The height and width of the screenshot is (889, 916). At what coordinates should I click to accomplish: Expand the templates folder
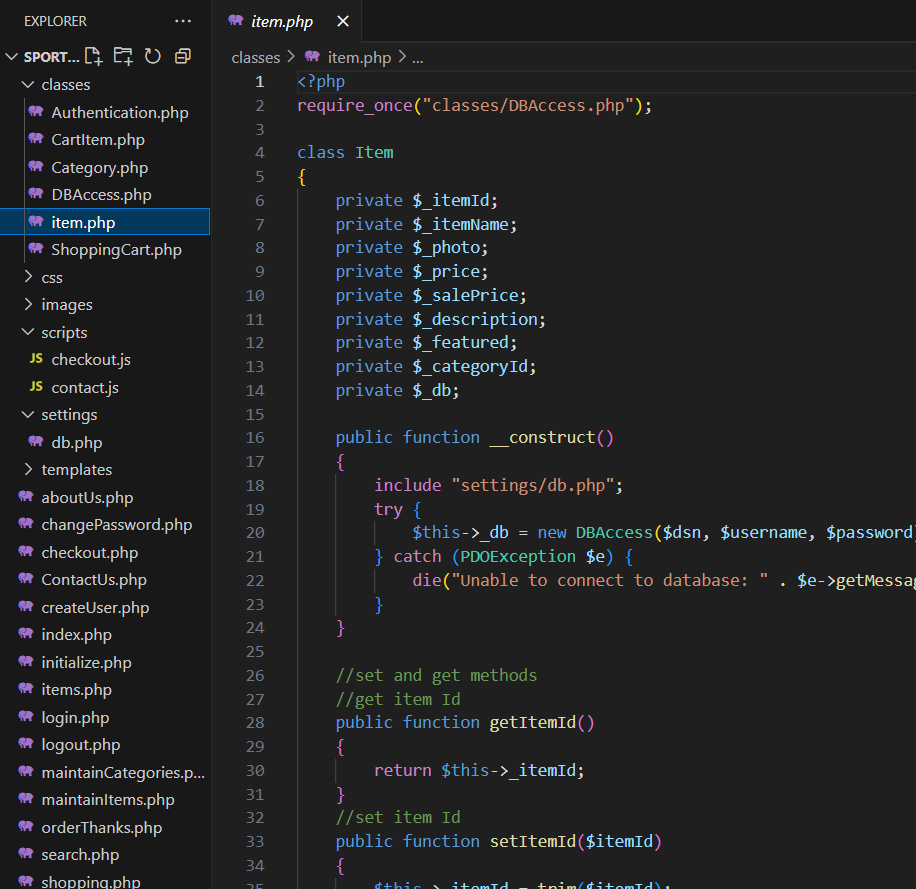pyautogui.click(x=76, y=470)
